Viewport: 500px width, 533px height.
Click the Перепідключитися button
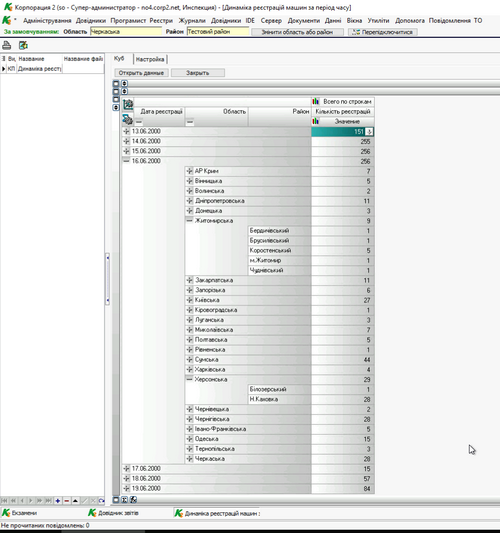pyautogui.click(x=382, y=32)
